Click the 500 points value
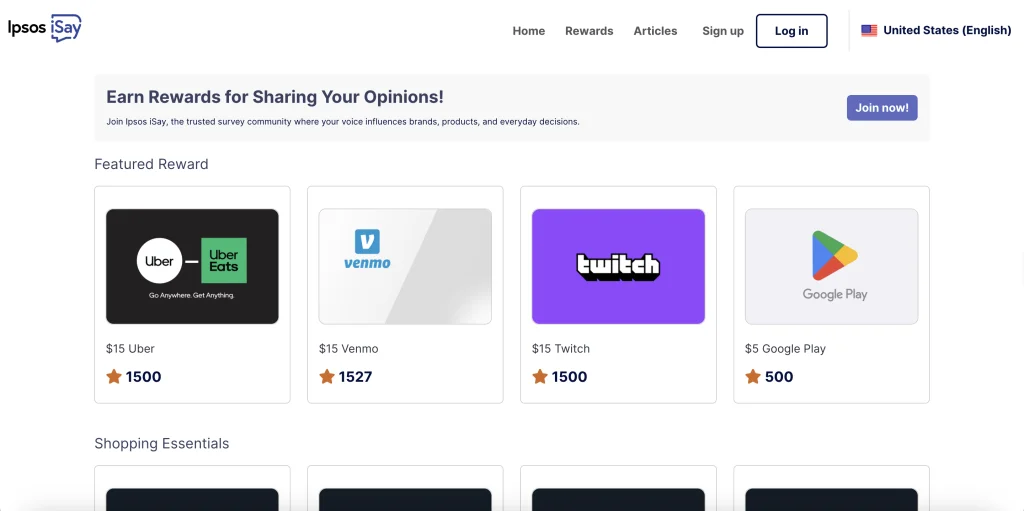The height and width of the screenshot is (511, 1024). 778,377
